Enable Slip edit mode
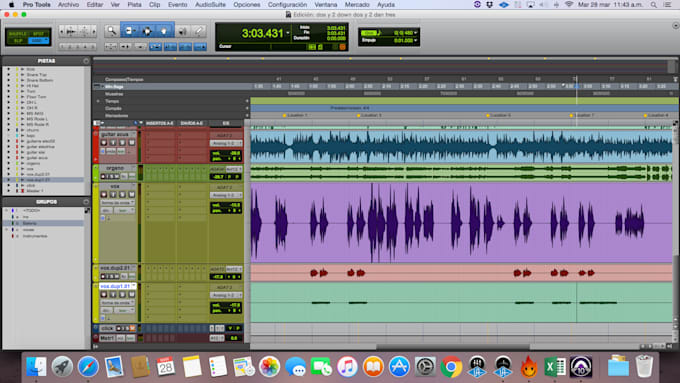Viewport: 680px width, 383px height. tap(18, 41)
